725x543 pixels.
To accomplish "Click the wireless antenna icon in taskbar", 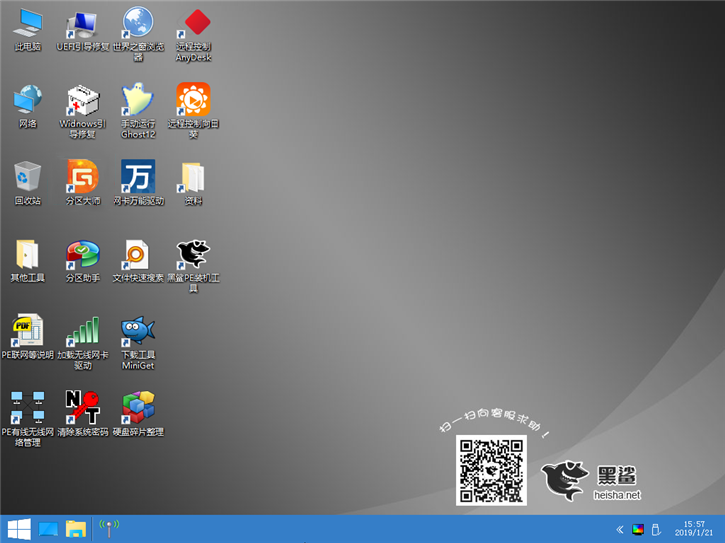I will (108, 529).
